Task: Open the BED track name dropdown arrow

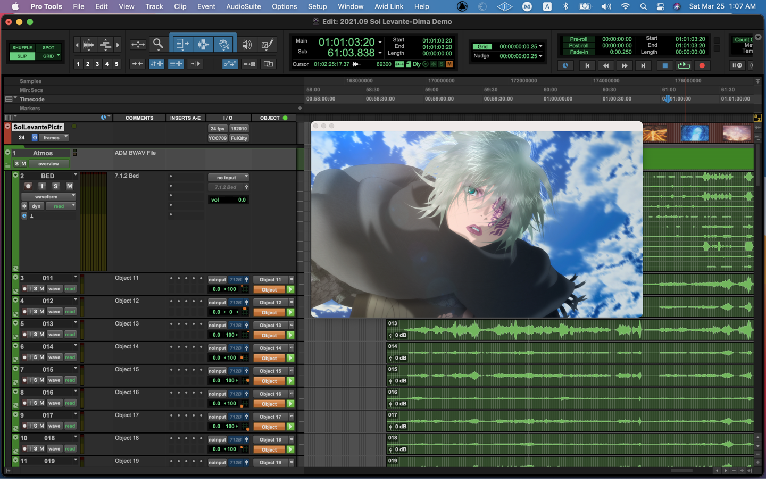Action: pos(75,175)
